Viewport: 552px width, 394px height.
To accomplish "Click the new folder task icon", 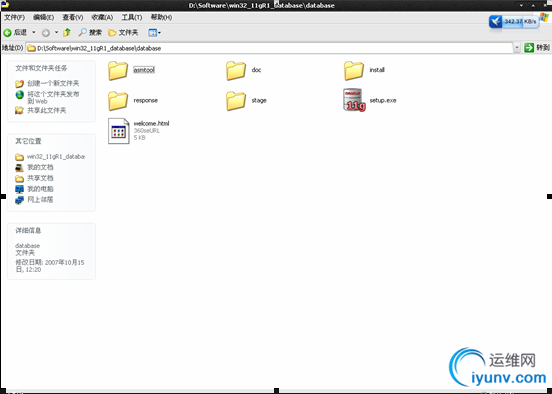I will click(19, 84).
